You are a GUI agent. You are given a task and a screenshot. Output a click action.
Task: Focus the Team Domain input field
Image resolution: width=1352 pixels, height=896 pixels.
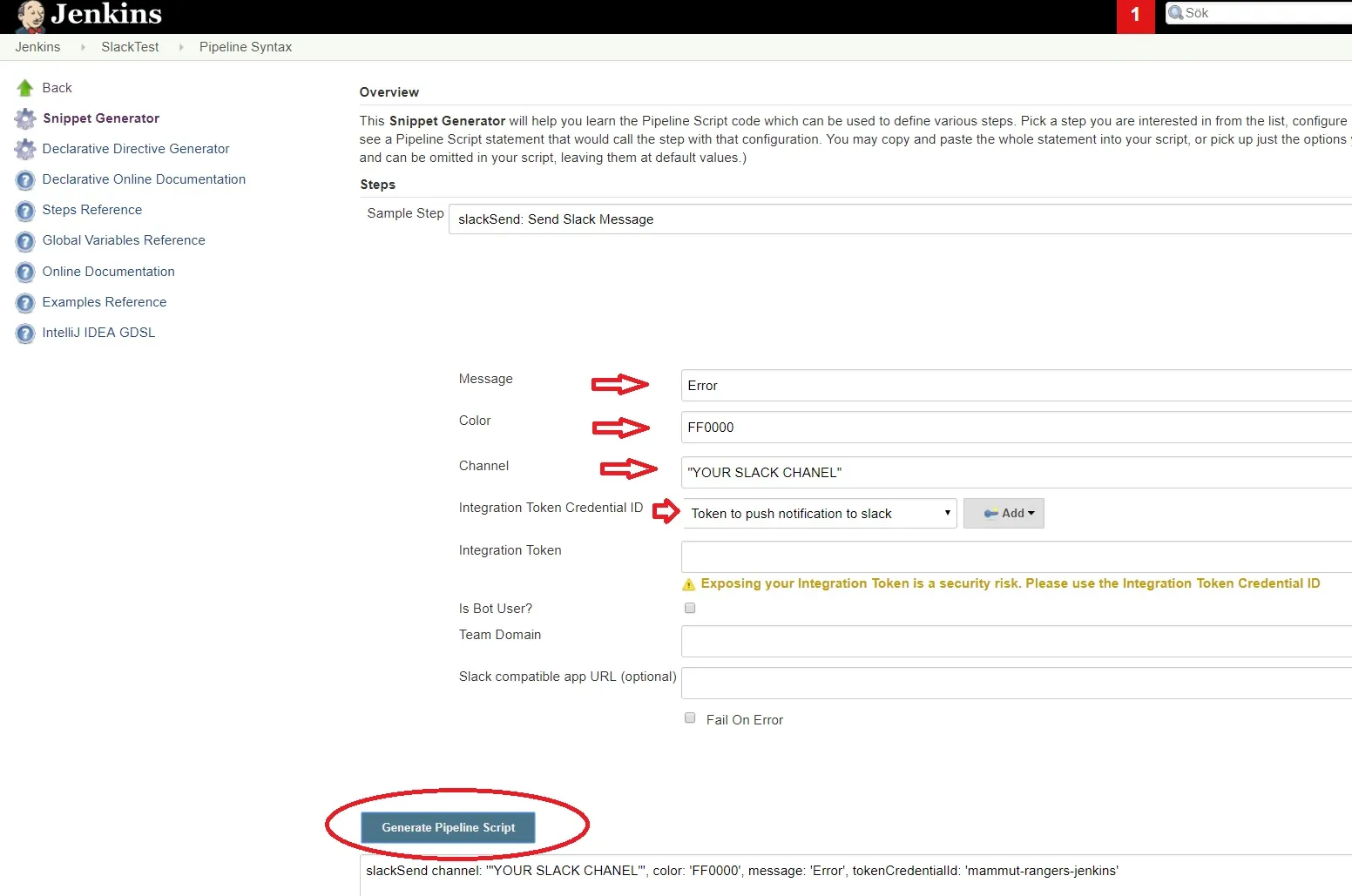pos(1017,642)
